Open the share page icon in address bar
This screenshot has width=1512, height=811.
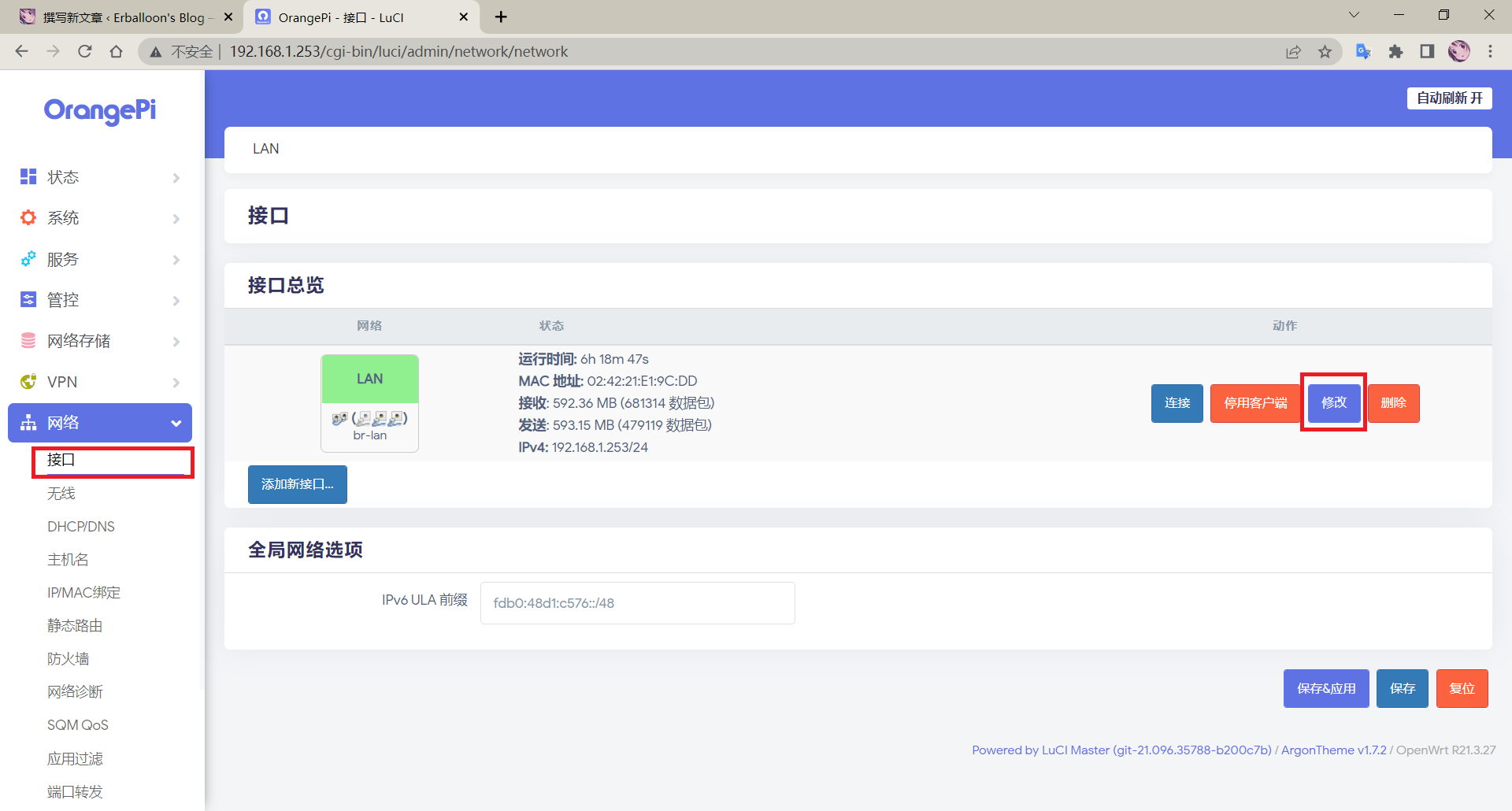1293,51
